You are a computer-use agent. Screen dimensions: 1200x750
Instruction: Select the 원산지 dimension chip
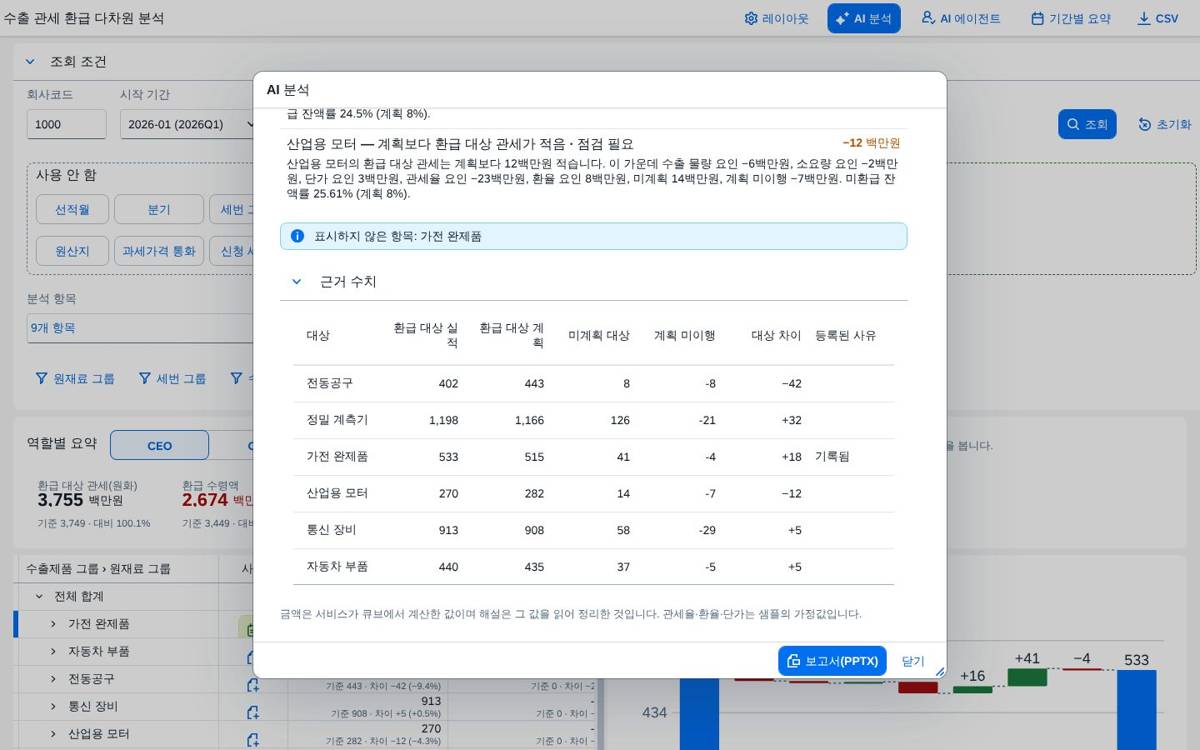tap(71, 250)
